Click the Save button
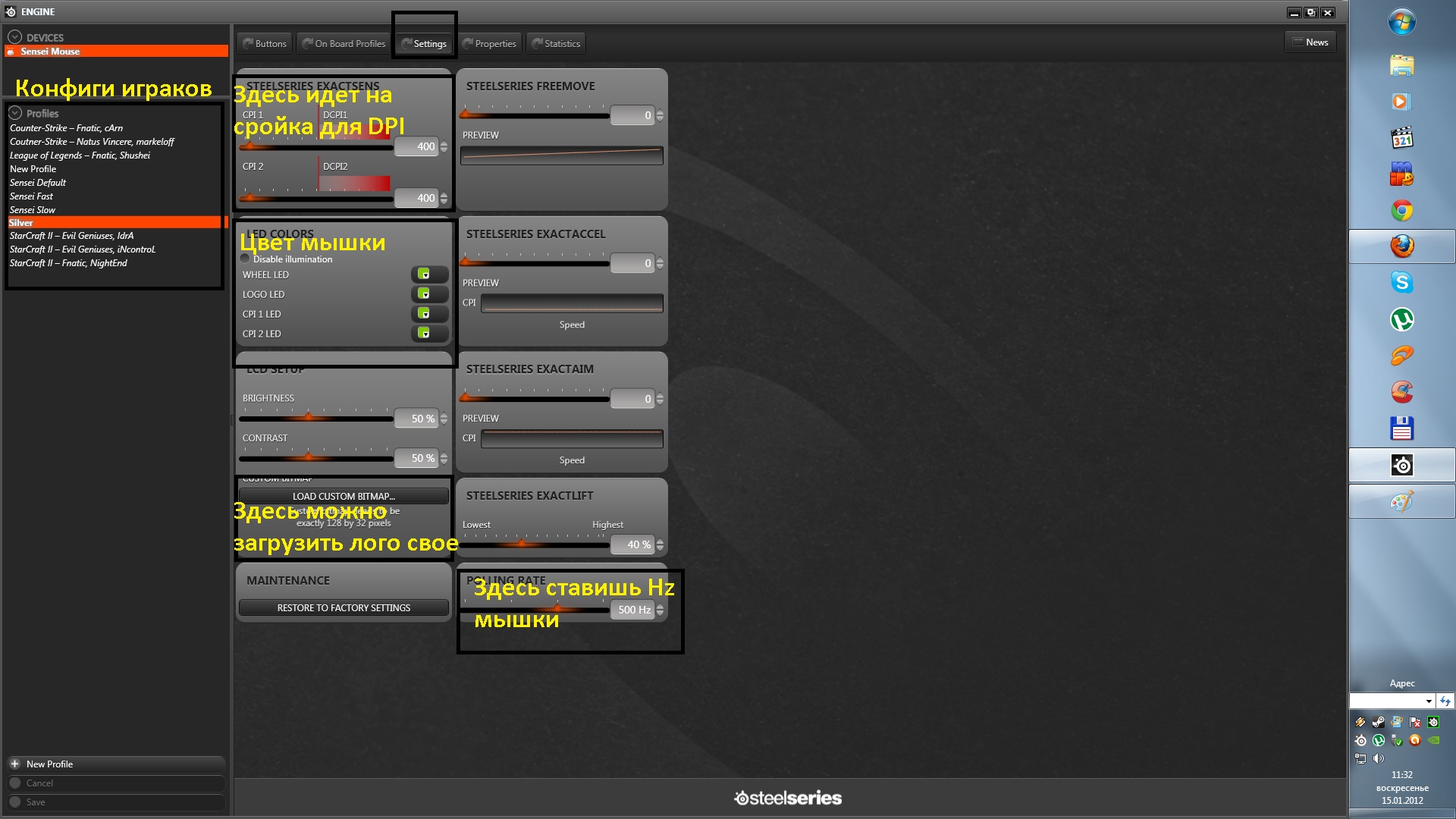 coord(116,802)
